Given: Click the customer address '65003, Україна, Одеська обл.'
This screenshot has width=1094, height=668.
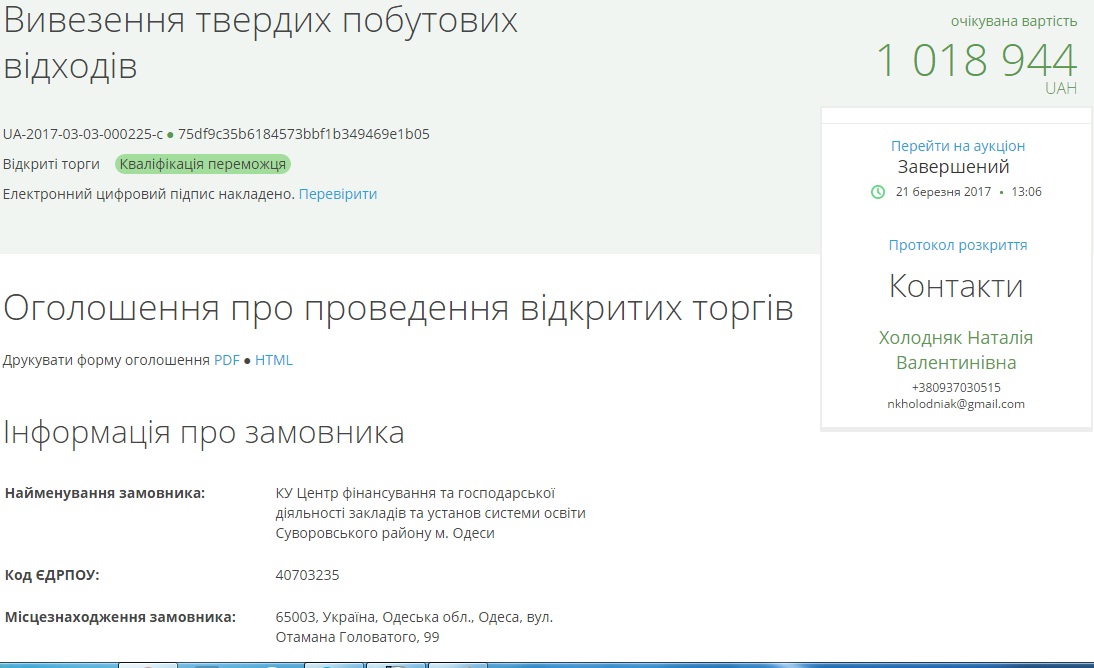Looking at the screenshot, I should pos(414,617).
